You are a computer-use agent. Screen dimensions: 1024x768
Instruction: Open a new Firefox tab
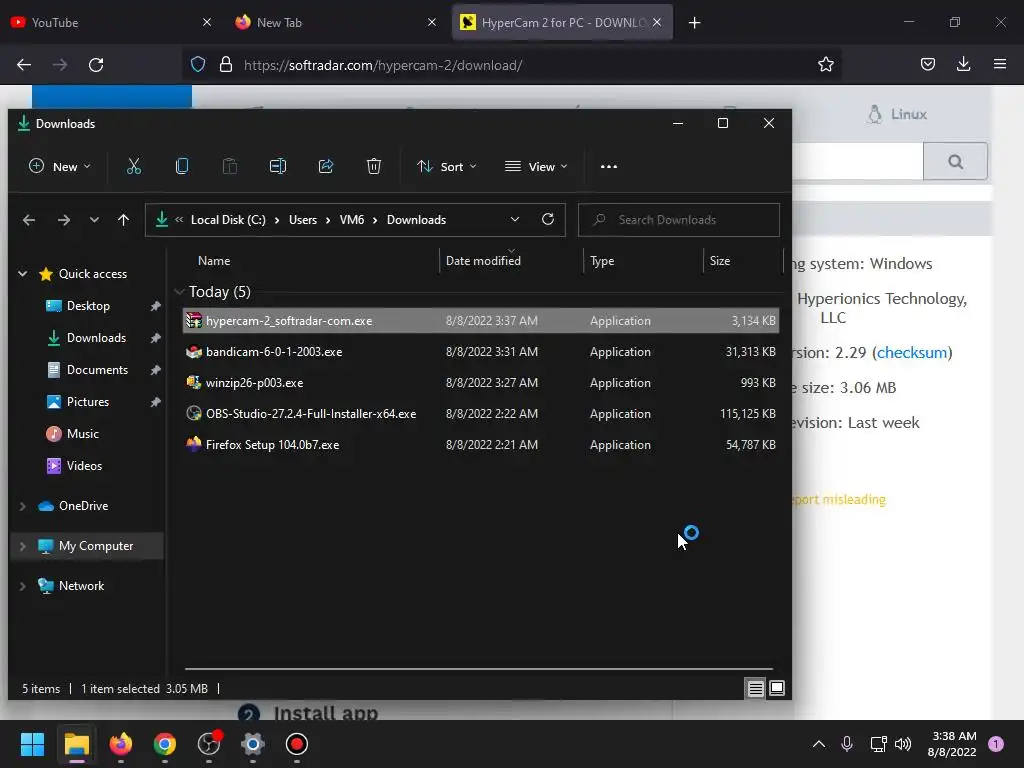tap(694, 23)
